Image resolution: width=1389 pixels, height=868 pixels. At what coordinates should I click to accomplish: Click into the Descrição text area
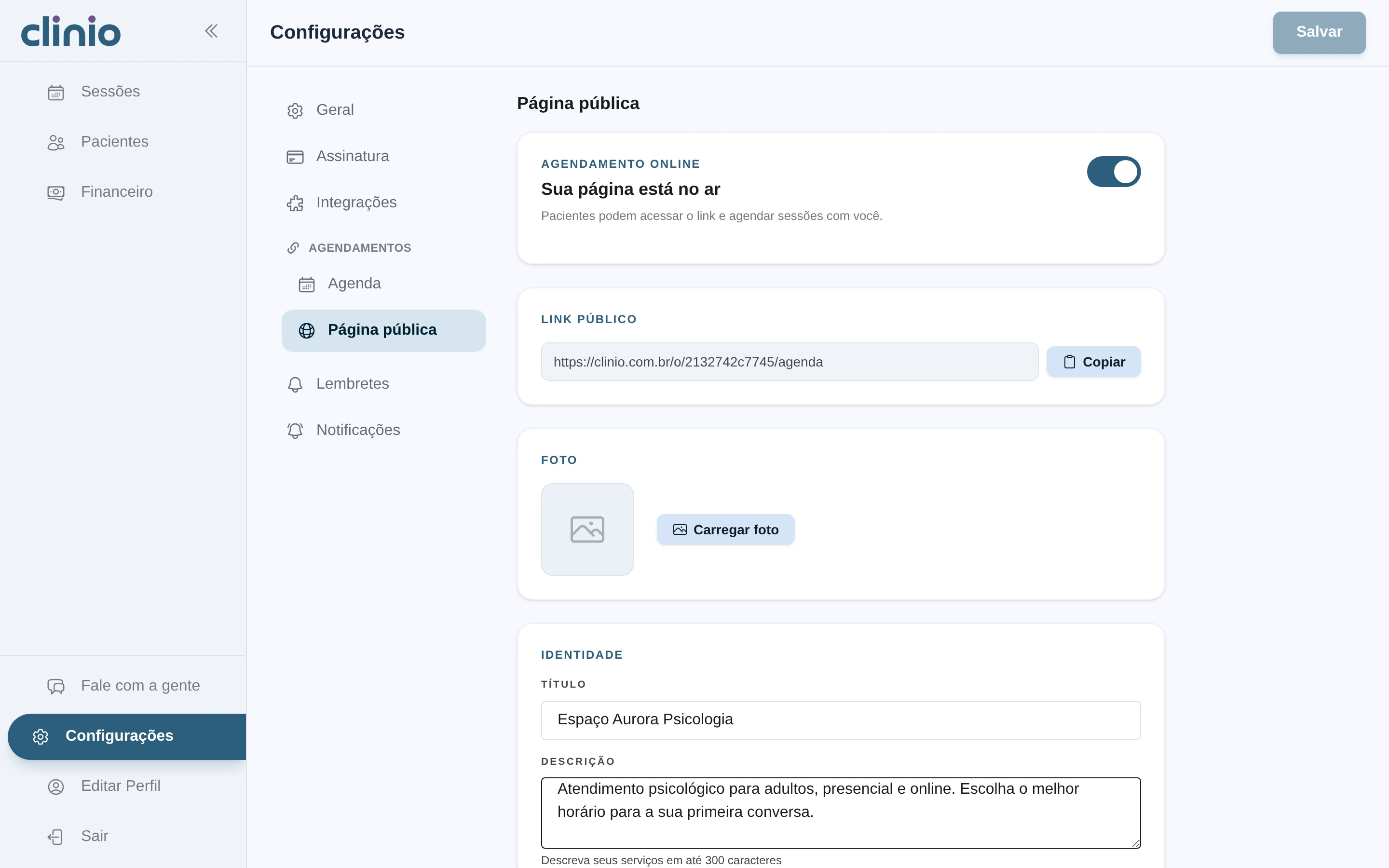(x=841, y=813)
